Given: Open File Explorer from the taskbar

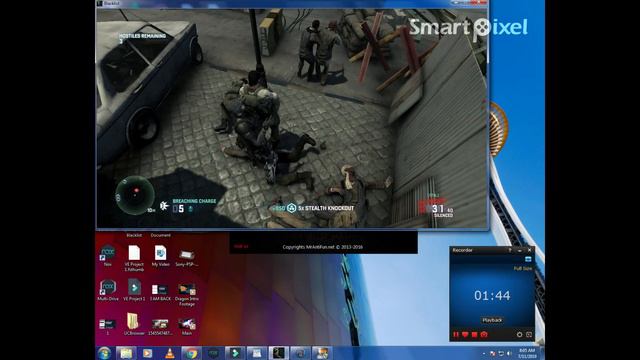Looking at the screenshot, I should point(126,353).
